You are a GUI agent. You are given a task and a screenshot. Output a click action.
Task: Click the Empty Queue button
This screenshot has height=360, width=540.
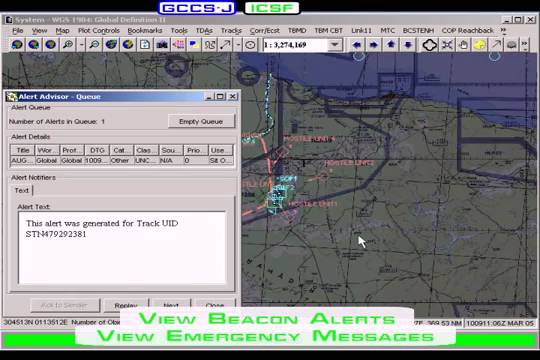[201, 122]
